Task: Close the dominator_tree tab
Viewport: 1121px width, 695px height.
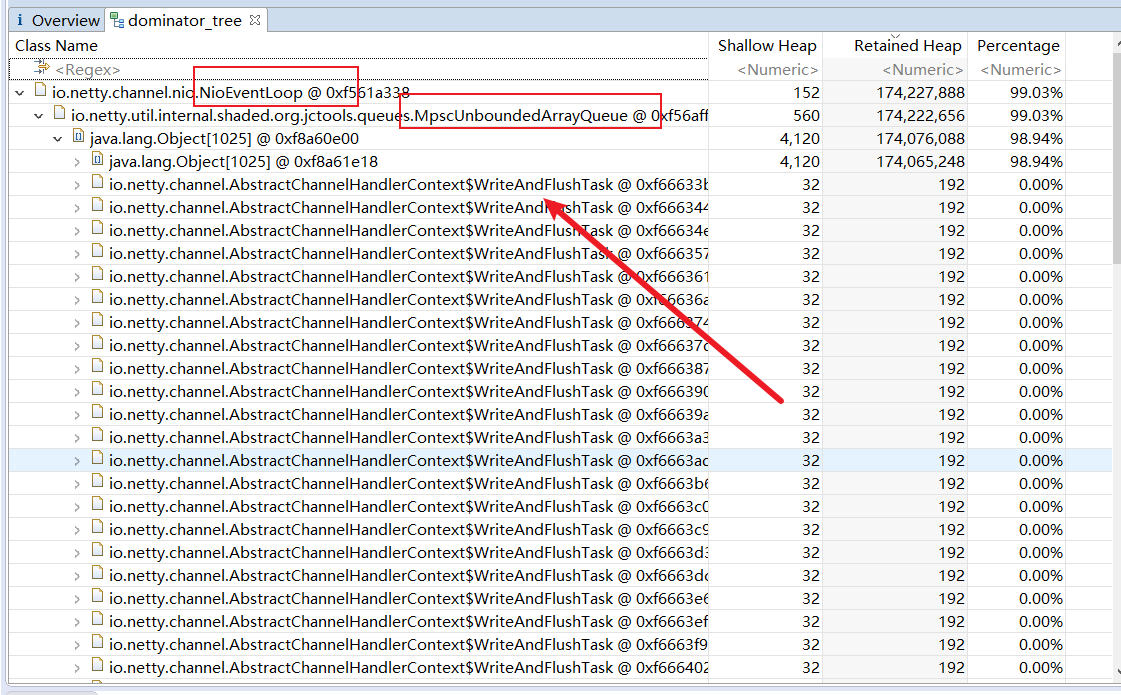Action: pos(254,20)
